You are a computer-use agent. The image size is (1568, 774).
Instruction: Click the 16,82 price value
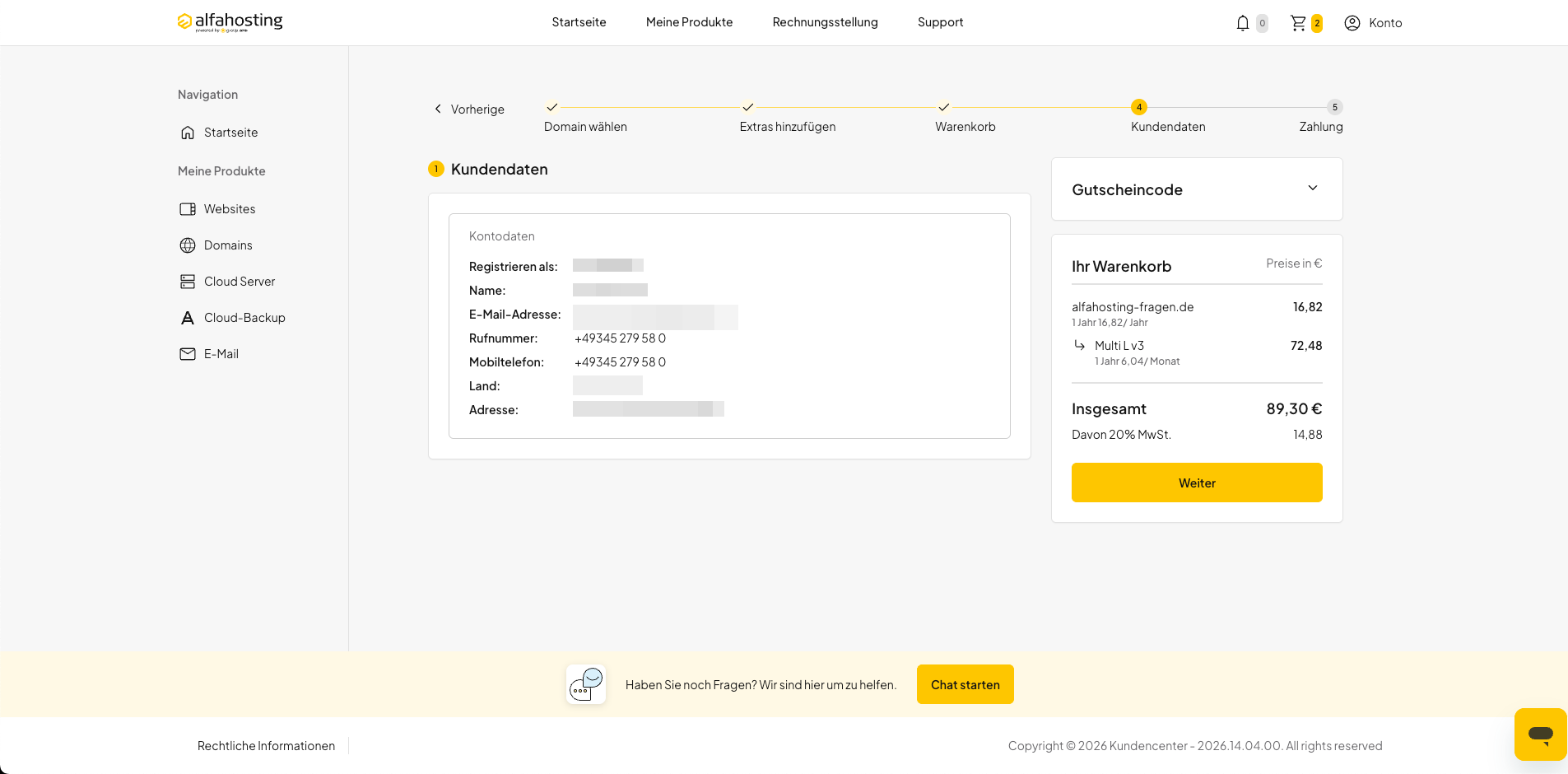tap(1307, 307)
